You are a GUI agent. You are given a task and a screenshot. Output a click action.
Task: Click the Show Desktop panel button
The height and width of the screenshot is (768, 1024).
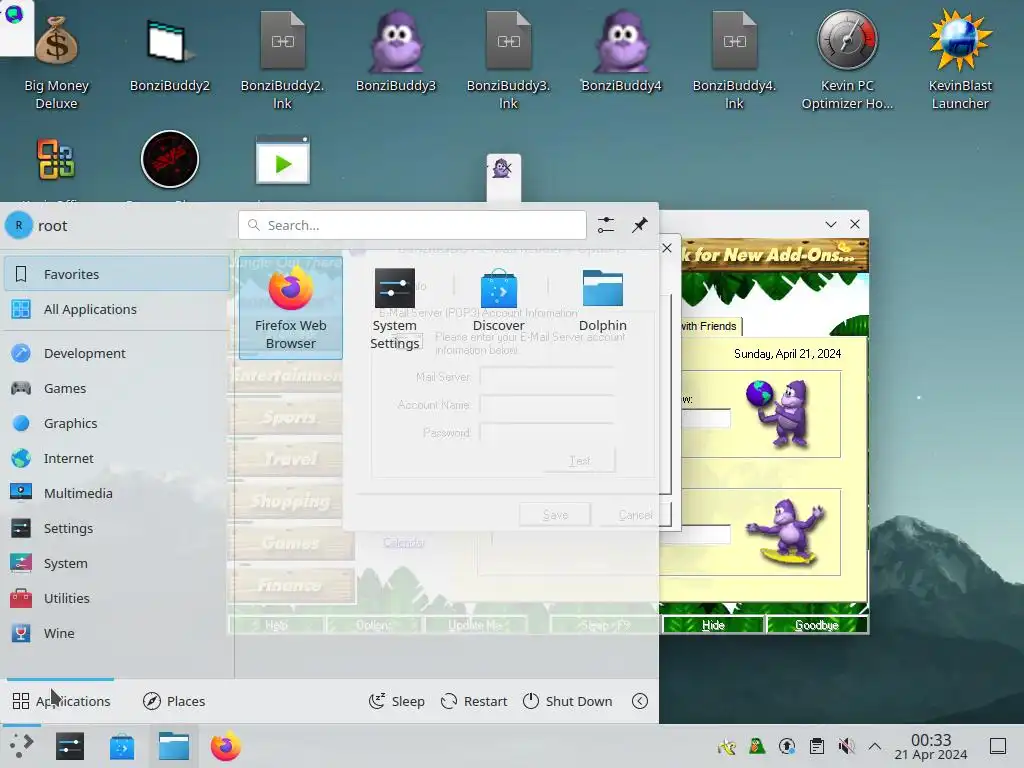(x=998, y=746)
